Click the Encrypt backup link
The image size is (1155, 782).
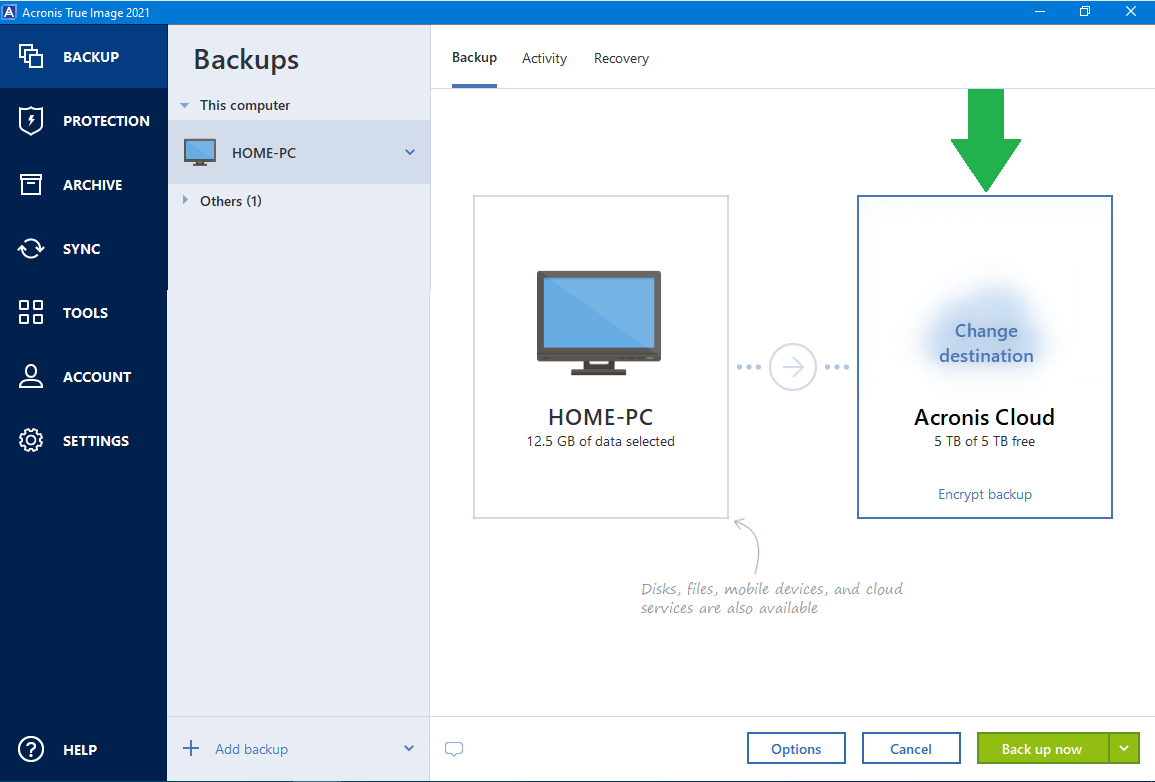(x=984, y=493)
